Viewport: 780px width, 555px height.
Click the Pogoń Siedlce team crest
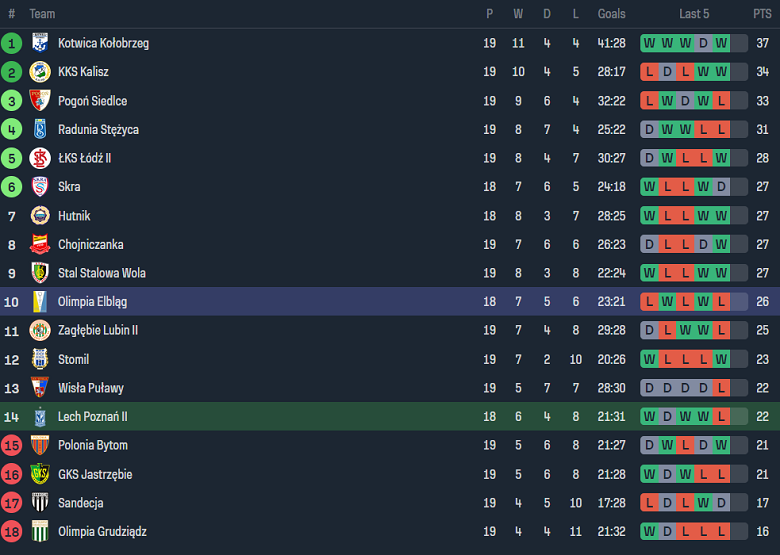click(40, 101)
